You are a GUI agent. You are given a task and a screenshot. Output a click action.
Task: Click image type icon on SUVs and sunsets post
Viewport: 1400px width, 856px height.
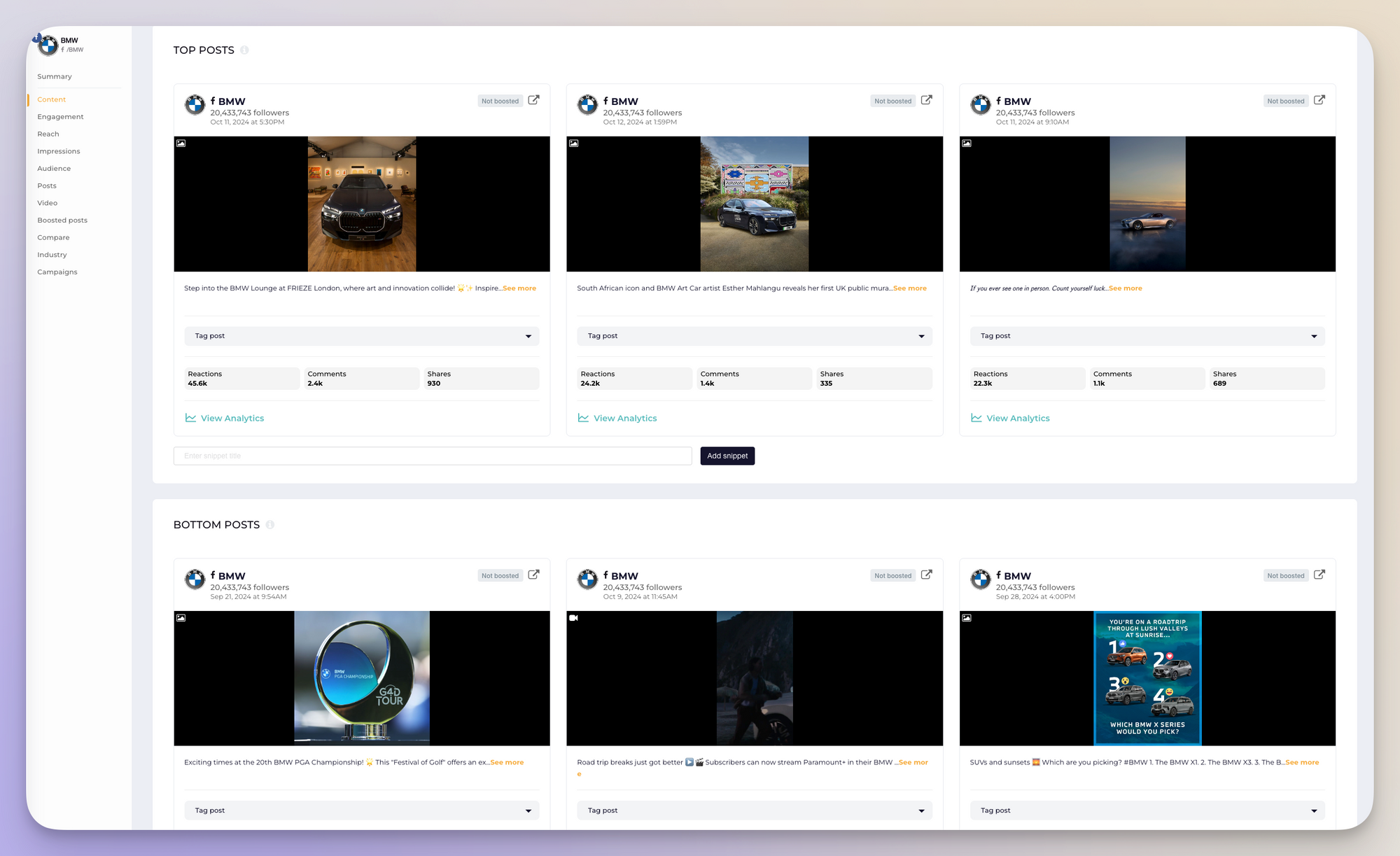966,618
